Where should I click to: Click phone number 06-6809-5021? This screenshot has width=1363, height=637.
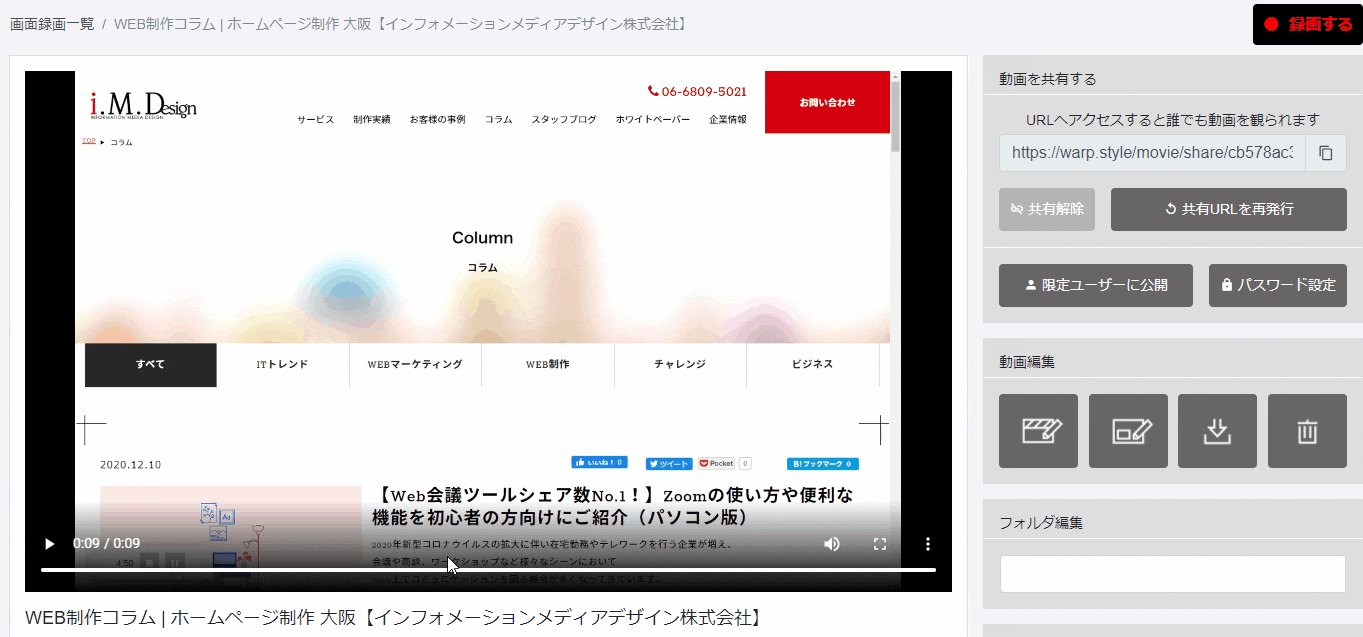coord(697,91)
